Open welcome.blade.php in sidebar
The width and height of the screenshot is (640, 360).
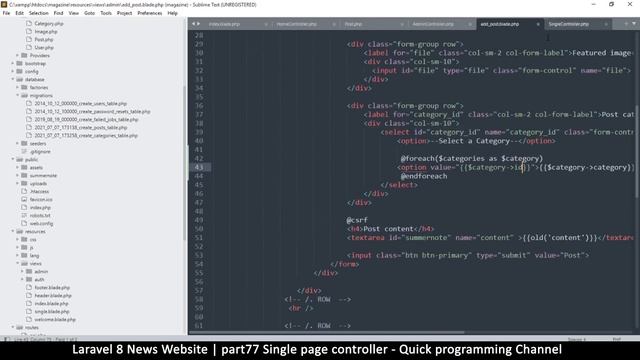tap(55, 320)
